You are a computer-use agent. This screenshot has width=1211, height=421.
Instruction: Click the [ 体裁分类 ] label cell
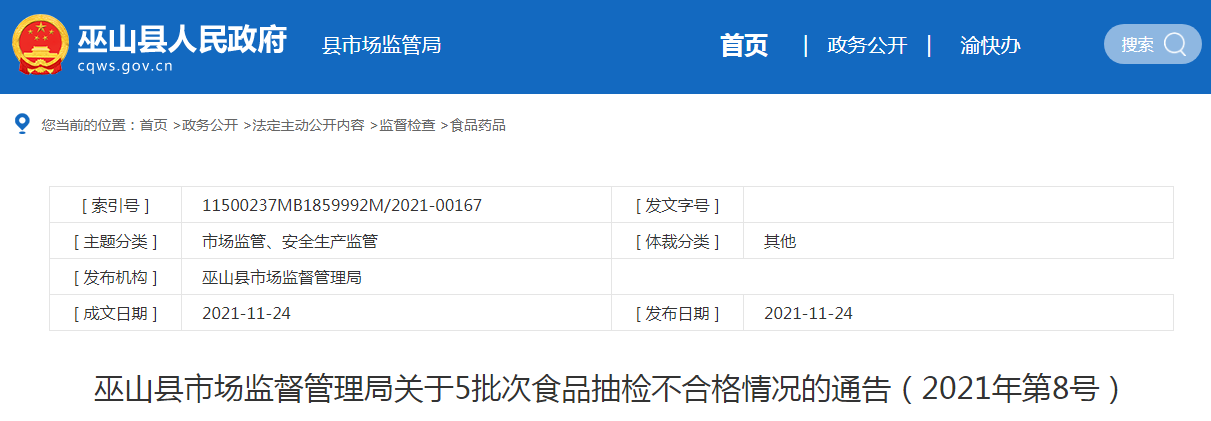click(x=677, y=241)
